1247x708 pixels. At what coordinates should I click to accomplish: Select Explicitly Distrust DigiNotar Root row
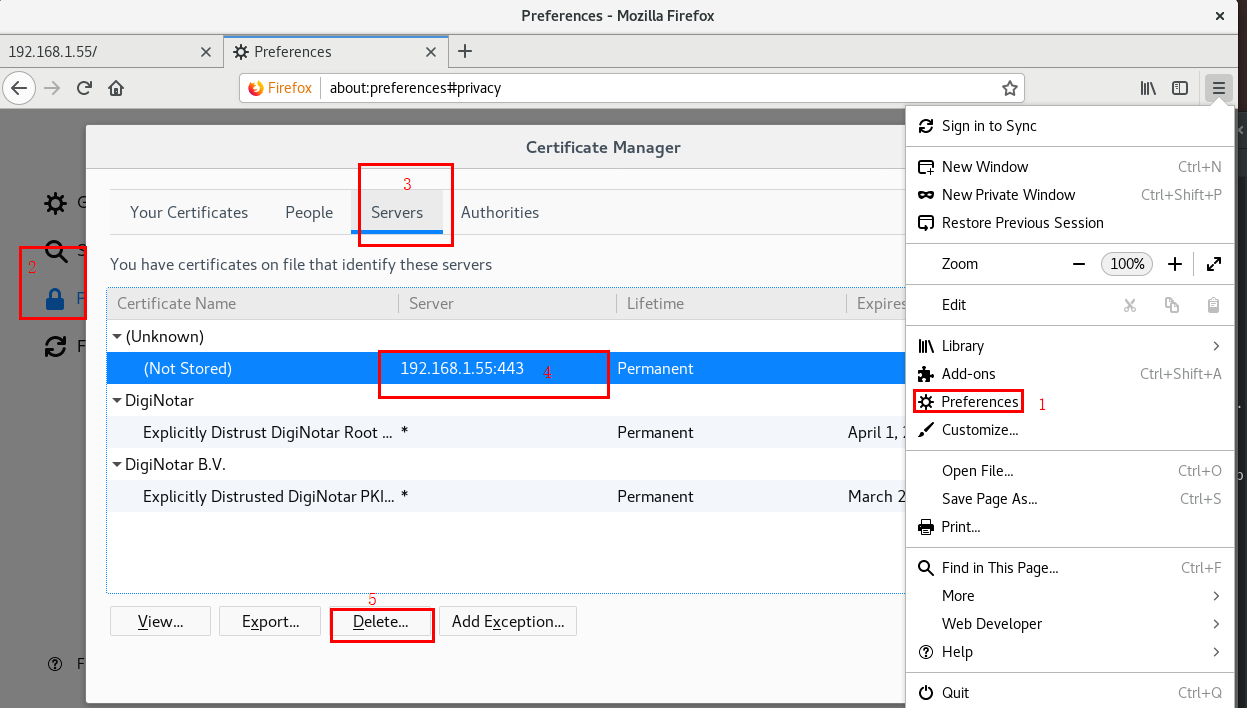507,432
